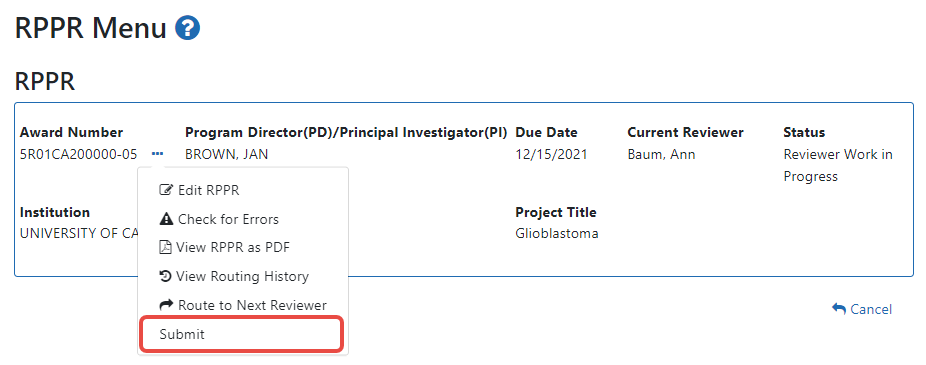Viewport: 926px width, 365px height.
Task: Click the Cancel link
Action: tap(862, 309)
